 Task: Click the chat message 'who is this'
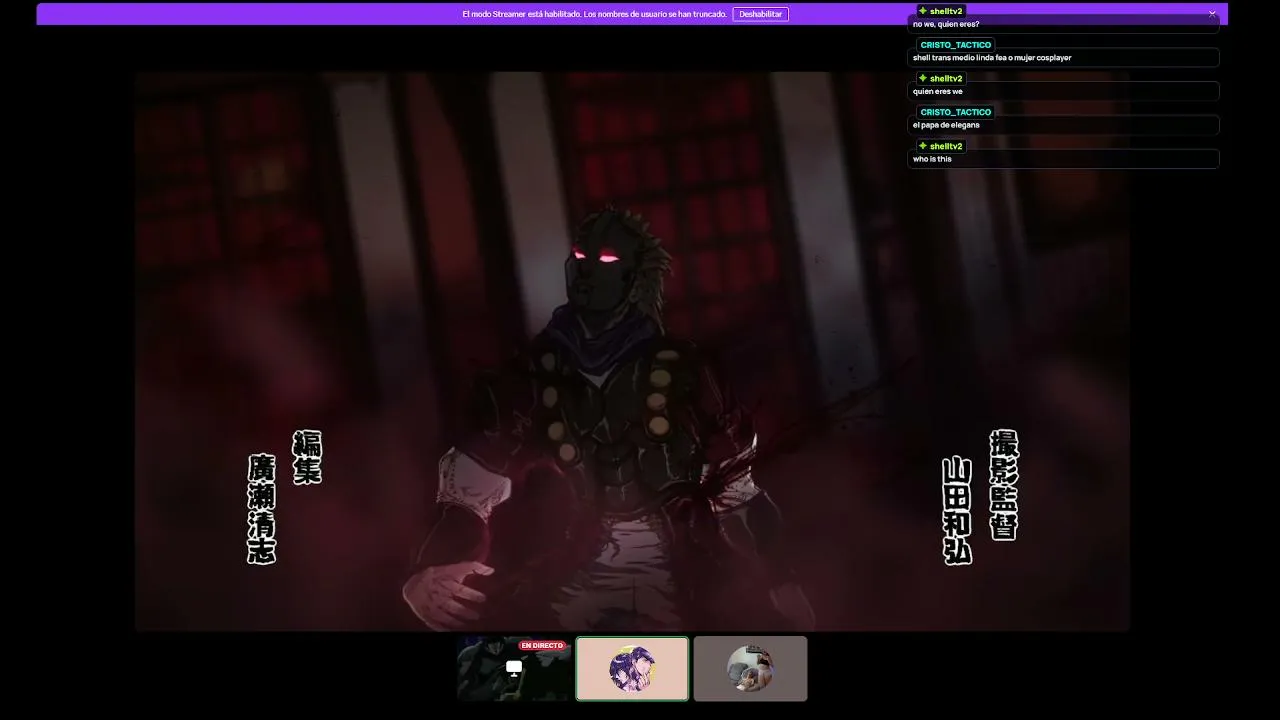coord(932,159)
